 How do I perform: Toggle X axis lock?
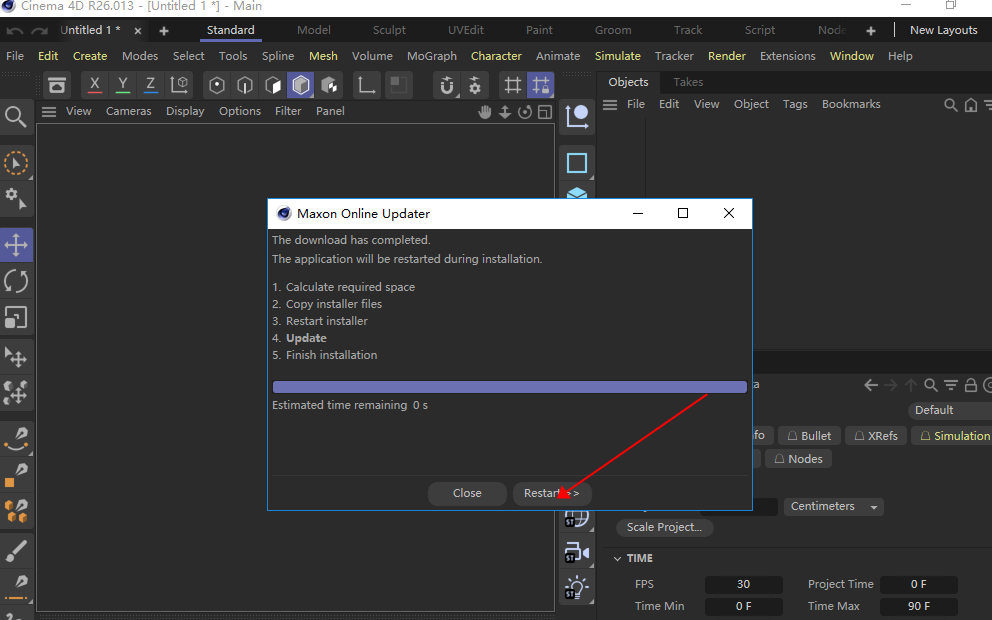pyautogui.click(x=95, y=85)
